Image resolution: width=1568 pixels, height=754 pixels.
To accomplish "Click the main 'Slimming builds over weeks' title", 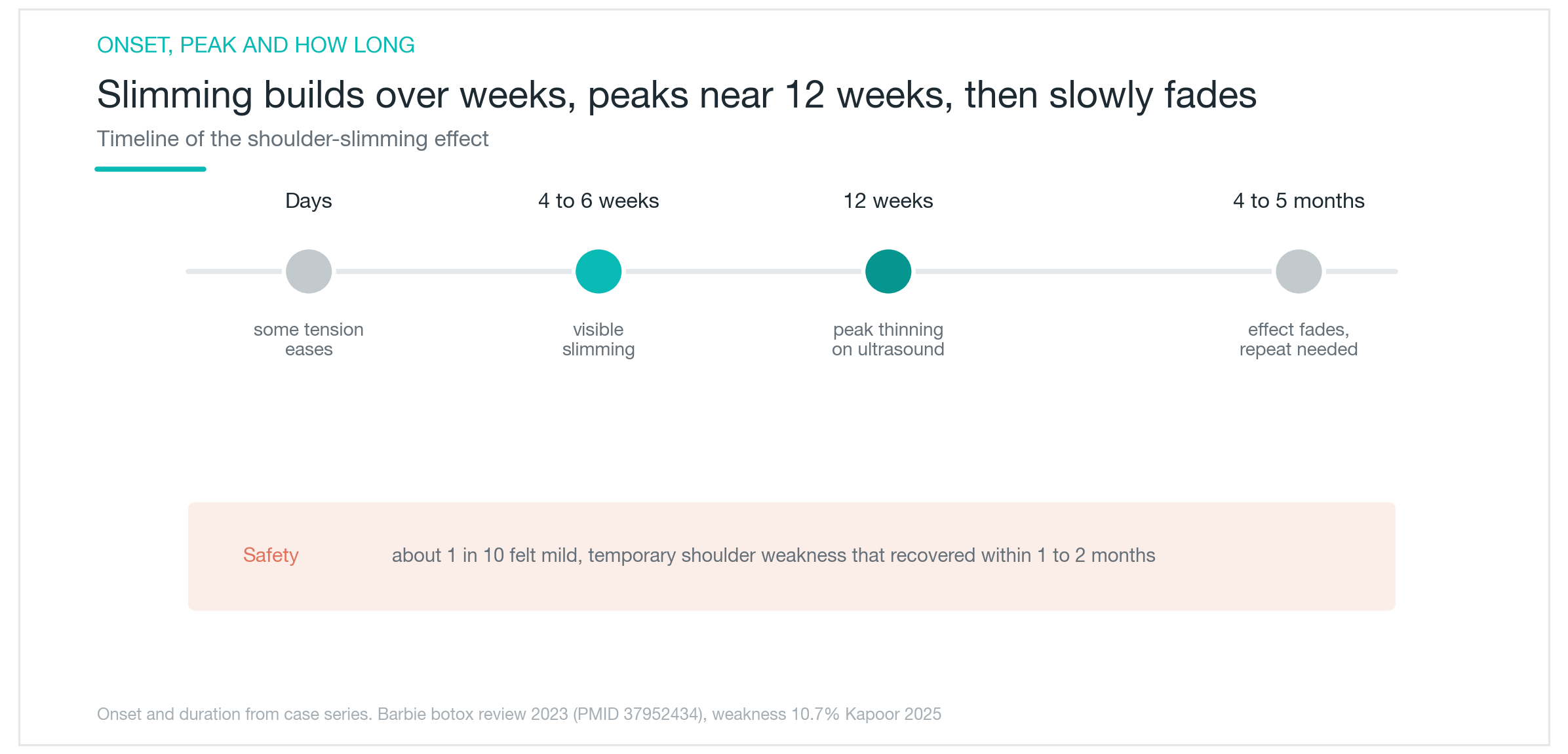I will pos(676,94).
